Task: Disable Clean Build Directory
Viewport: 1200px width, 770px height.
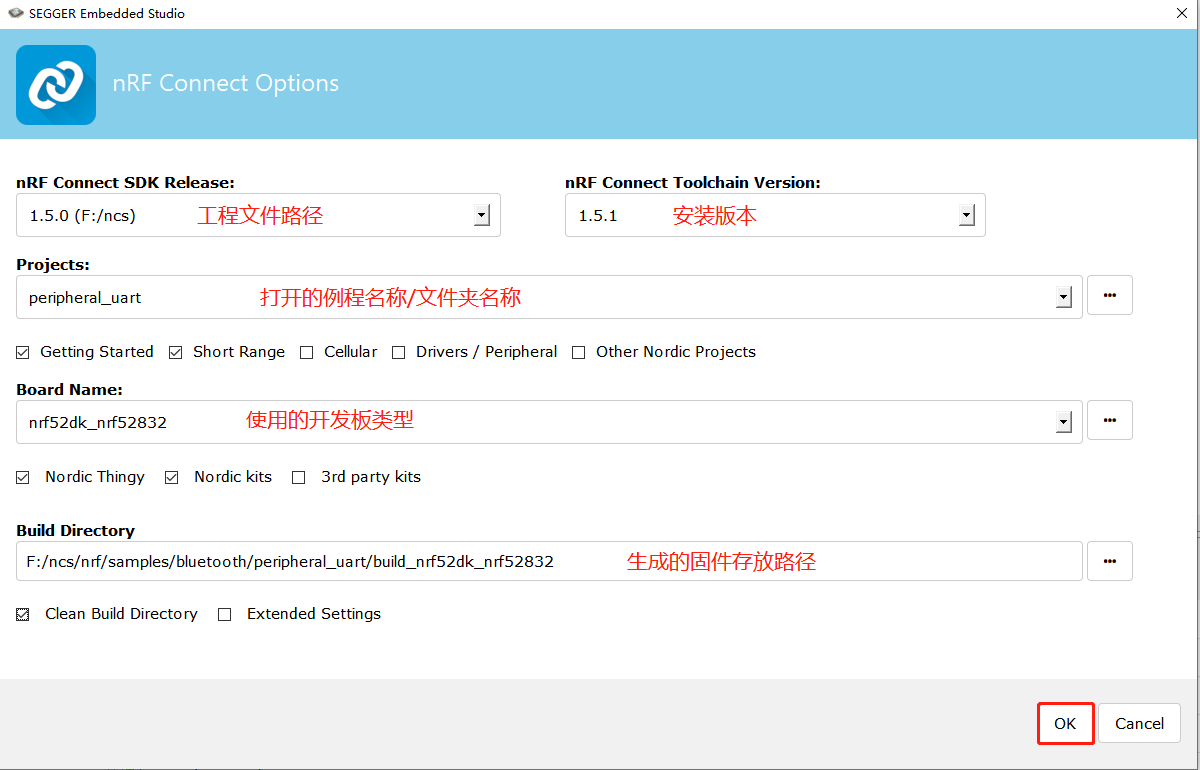Action: (22, 614)
